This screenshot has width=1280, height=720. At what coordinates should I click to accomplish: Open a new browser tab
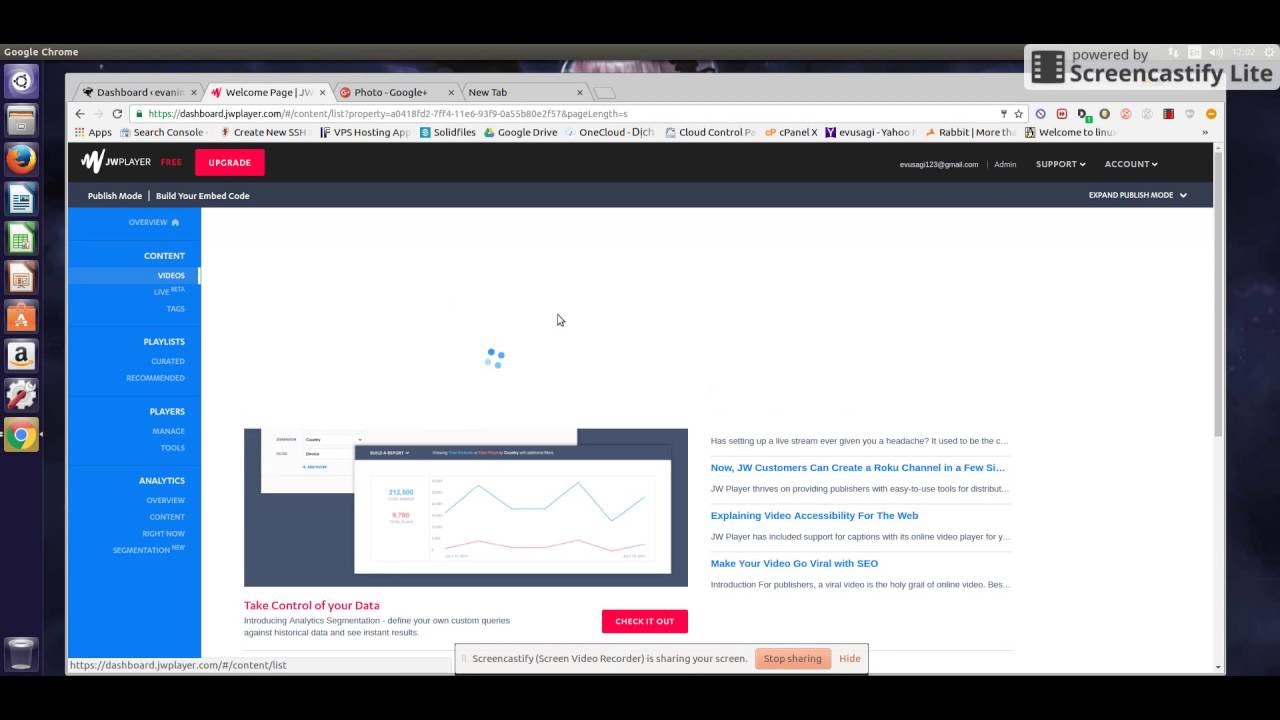pyautogui.click(x=604, y=93)
